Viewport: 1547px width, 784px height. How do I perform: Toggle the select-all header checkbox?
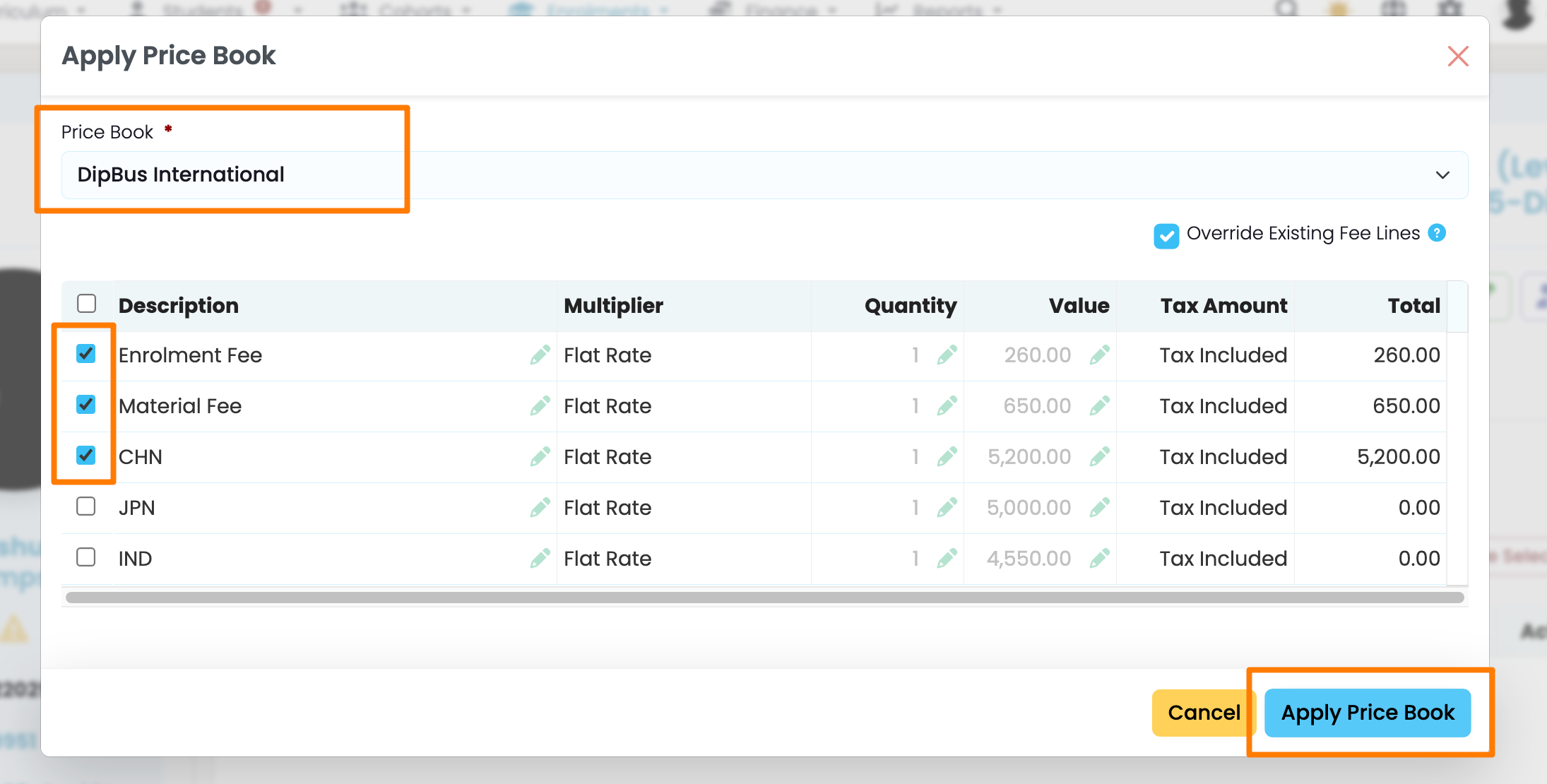[x=86, y=303]
